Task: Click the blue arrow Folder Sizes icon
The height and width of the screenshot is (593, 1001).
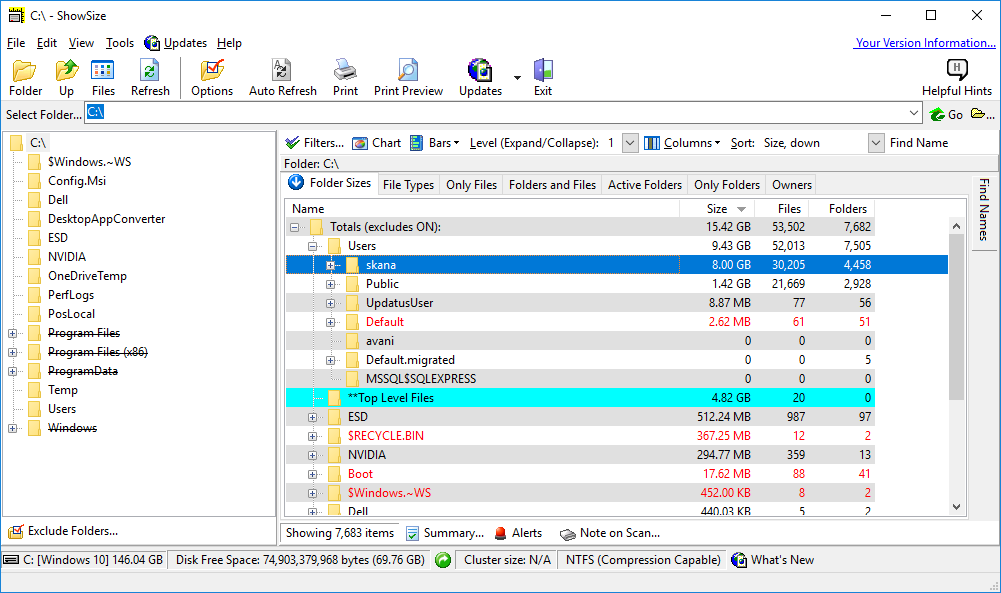Action: 296,183
